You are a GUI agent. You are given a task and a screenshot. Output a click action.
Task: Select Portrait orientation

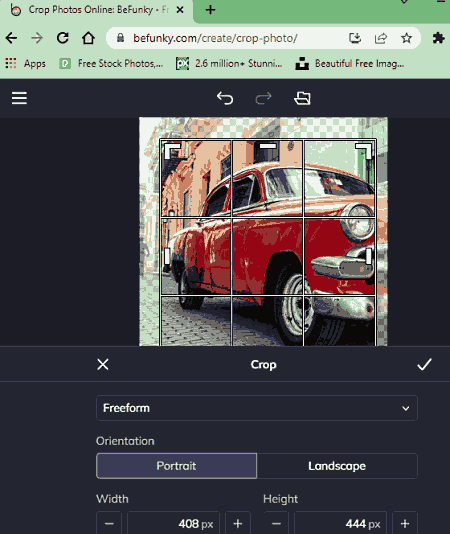pos(176,466)
